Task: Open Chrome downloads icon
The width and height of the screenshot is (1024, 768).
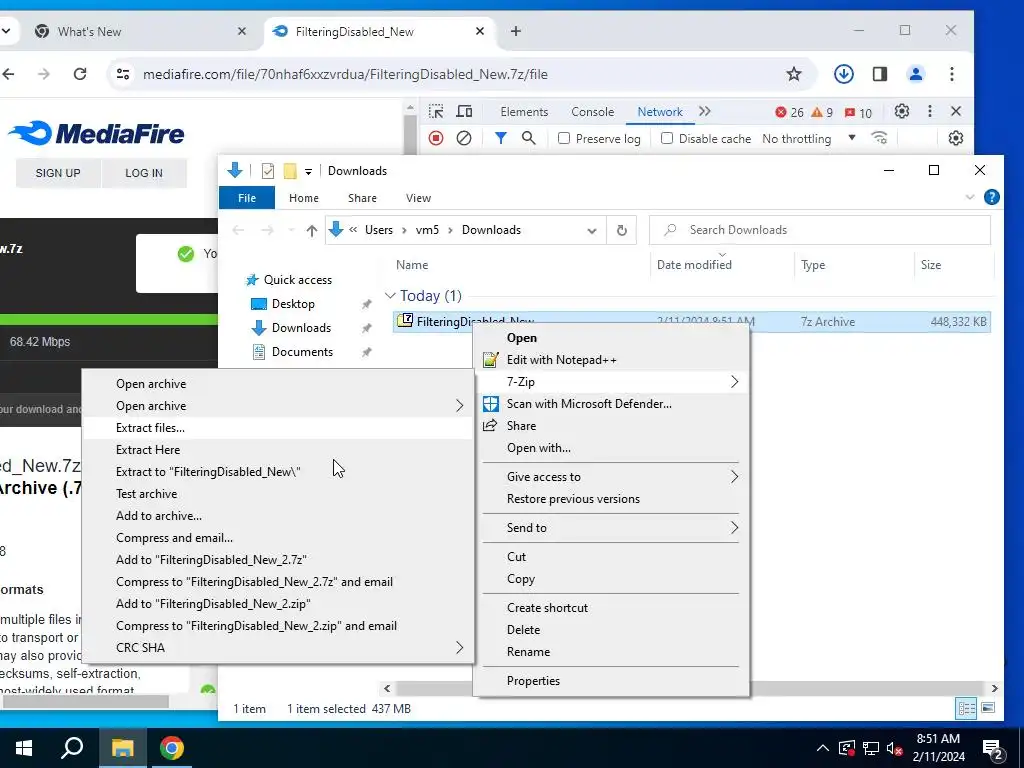Action: click(x=843, y=74)
